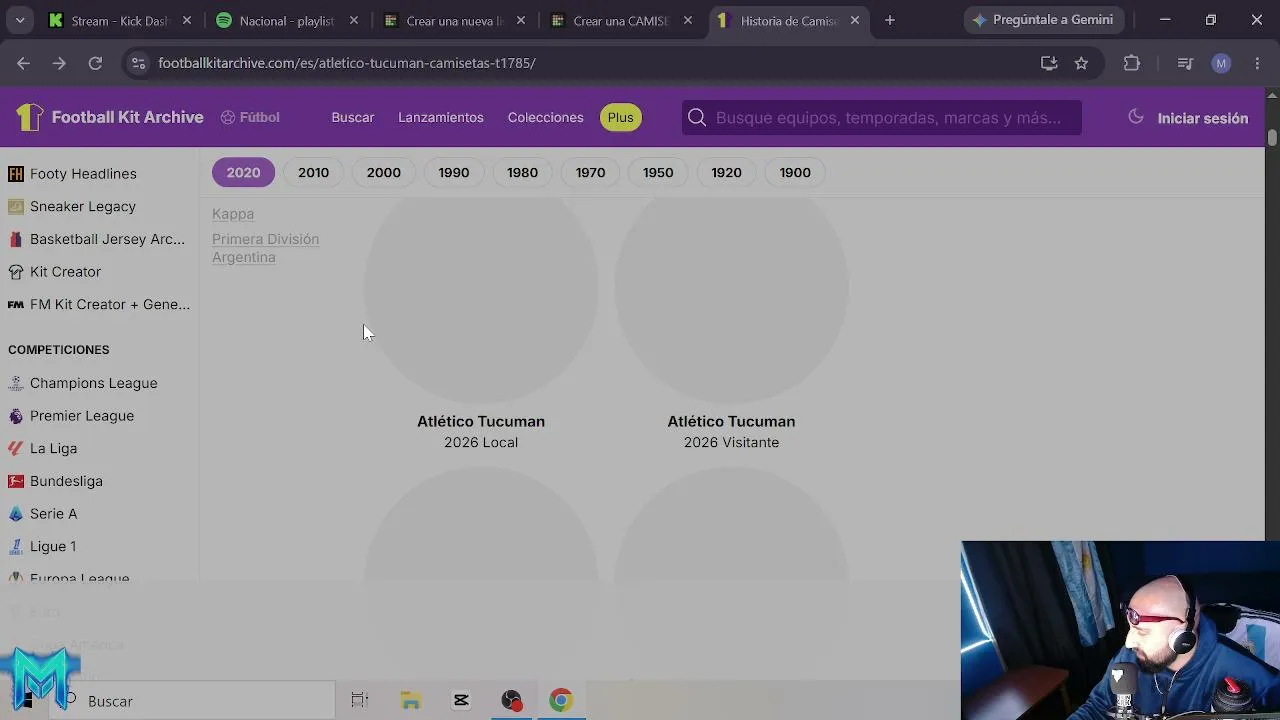
Task: Select the 1920 decade filter
Action: click(726, 172)
